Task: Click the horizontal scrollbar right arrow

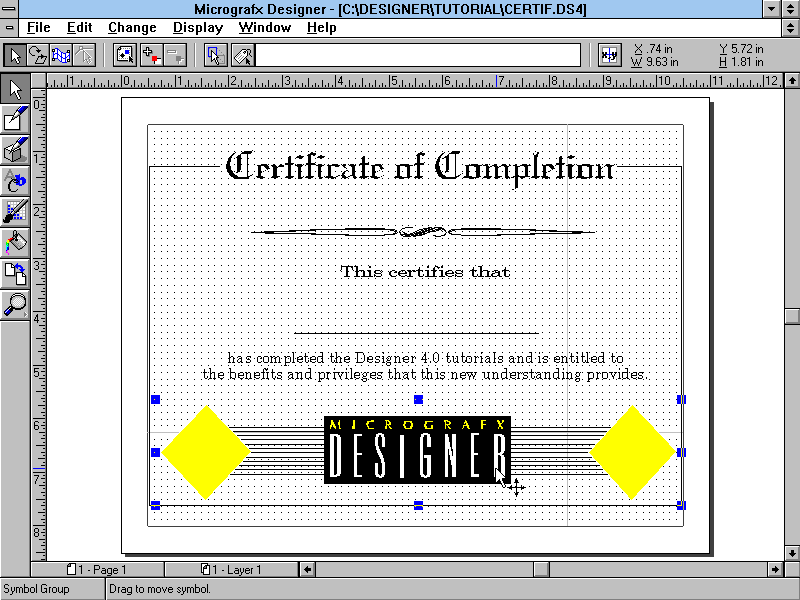Action: [x=775, y=569]
